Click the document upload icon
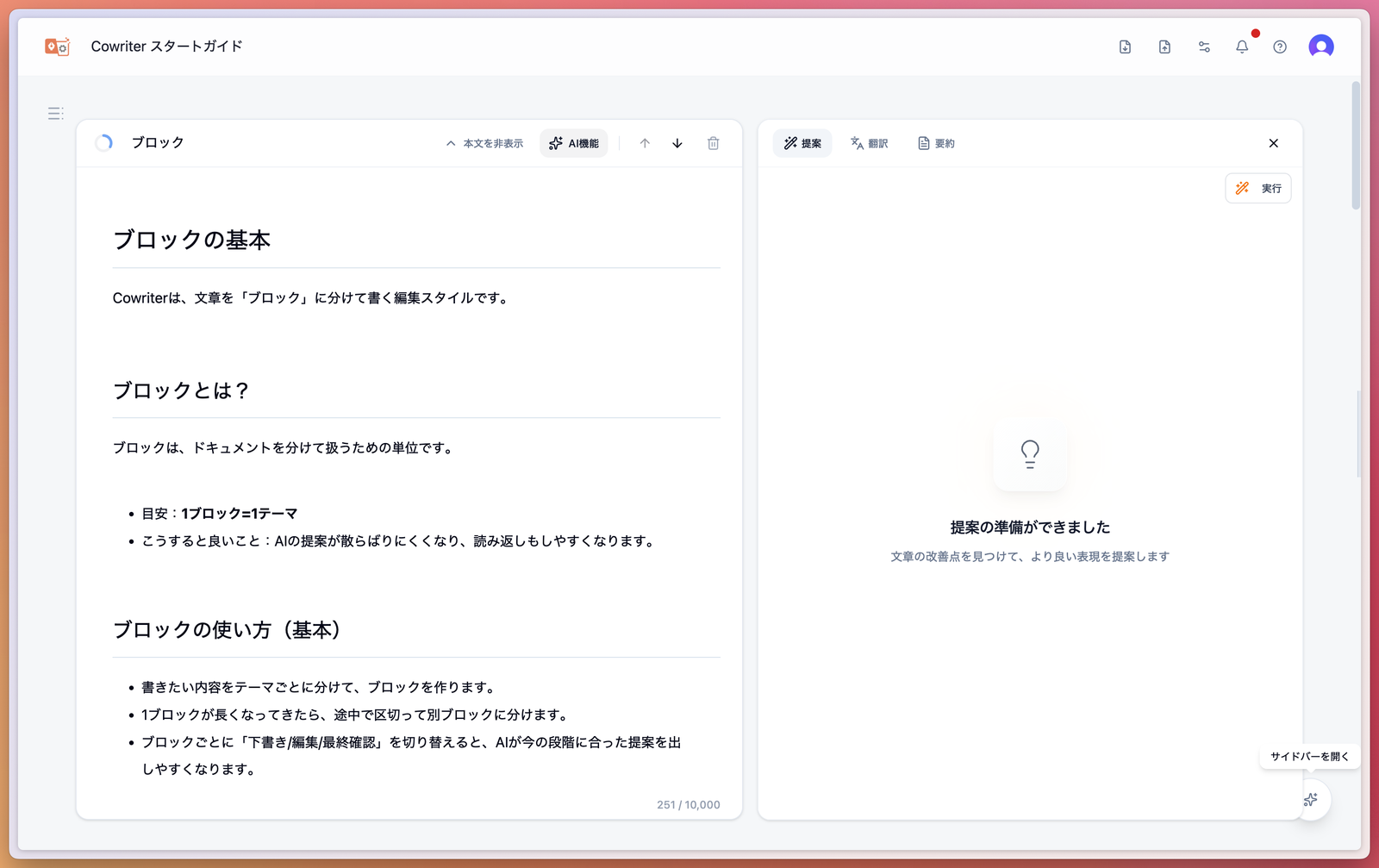Viewport: 1379px width, 868px height. [1164, 47]
